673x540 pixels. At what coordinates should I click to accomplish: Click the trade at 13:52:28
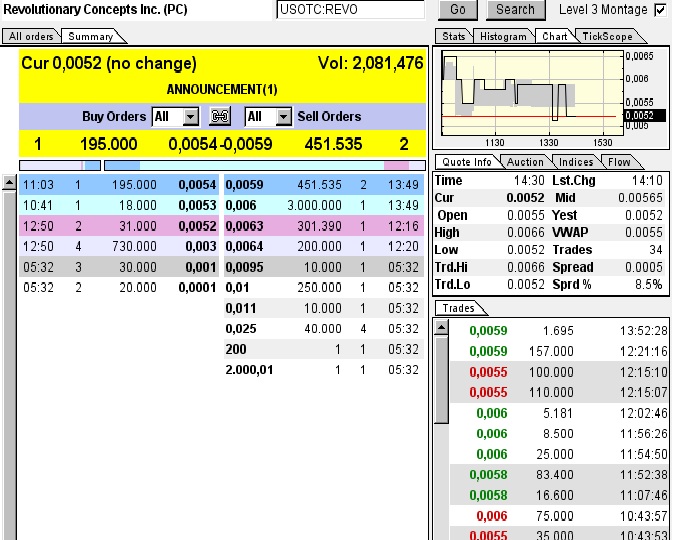(x=560, y=331)
